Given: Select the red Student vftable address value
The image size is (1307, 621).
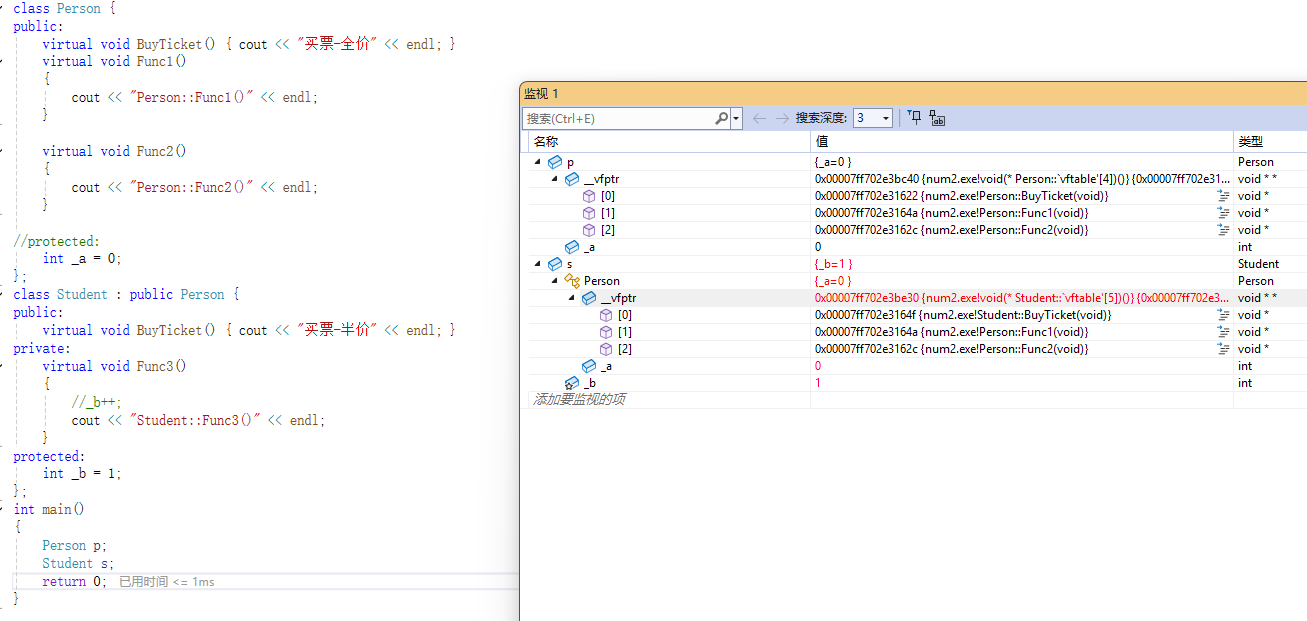Looking at the screenshot, I should coord(1022,298).
